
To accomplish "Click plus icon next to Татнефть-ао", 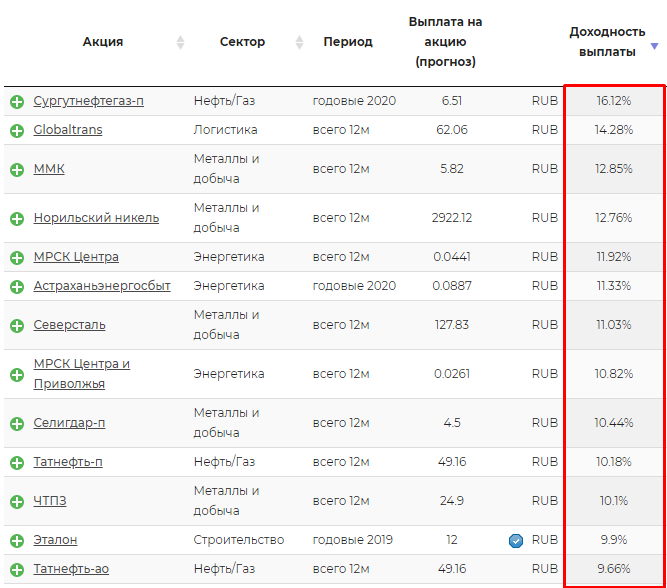I will (x=17, y=570).
